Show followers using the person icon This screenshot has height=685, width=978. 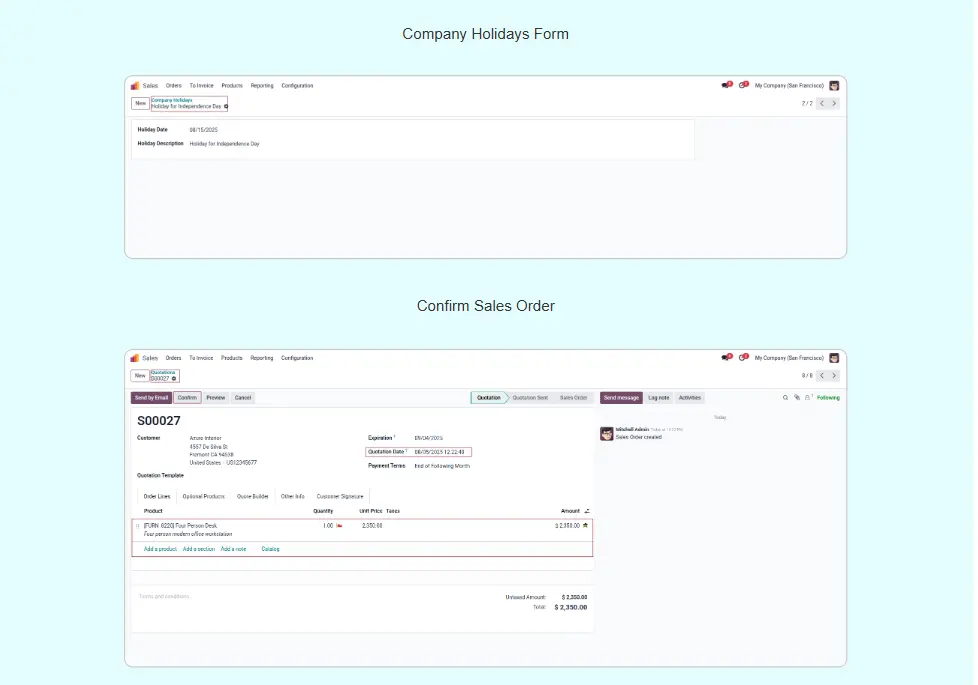807,398
